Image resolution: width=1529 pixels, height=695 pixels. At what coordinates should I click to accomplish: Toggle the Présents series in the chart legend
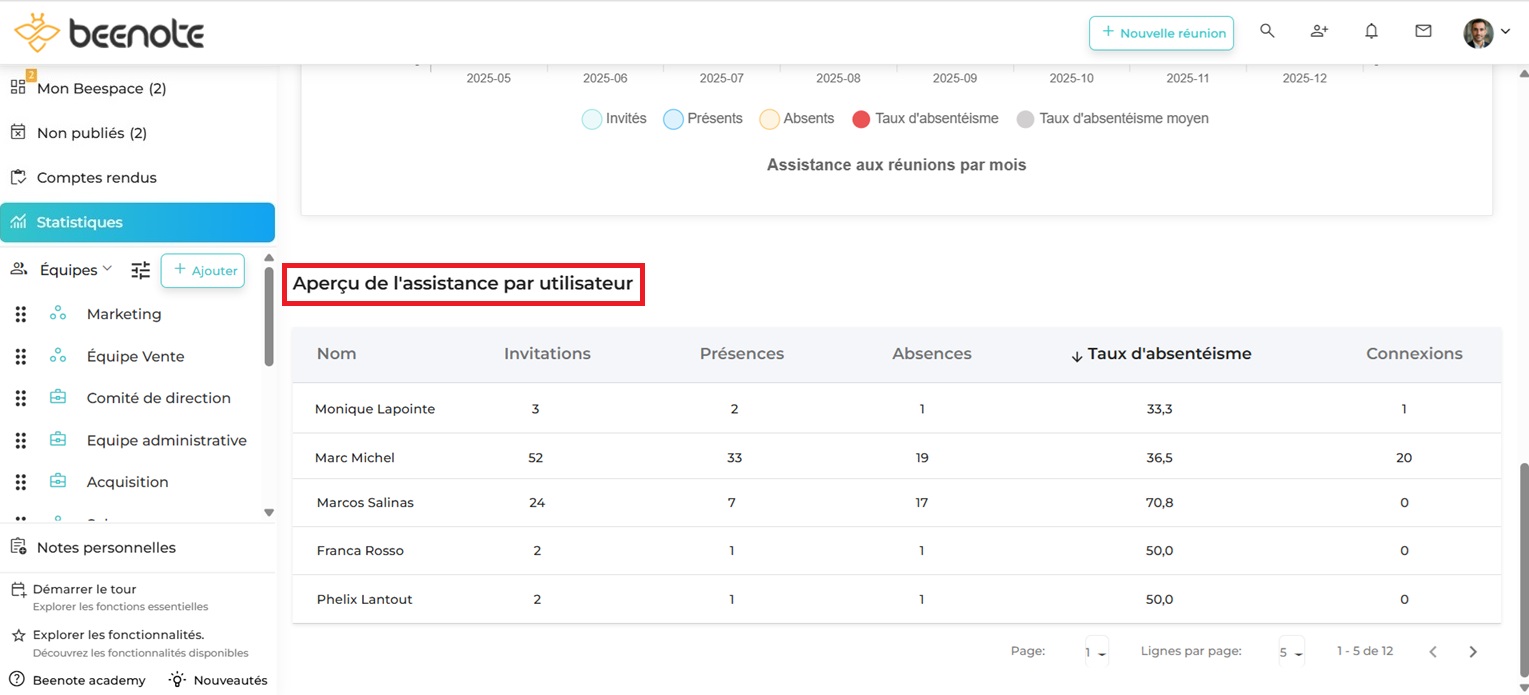[703, 118]
